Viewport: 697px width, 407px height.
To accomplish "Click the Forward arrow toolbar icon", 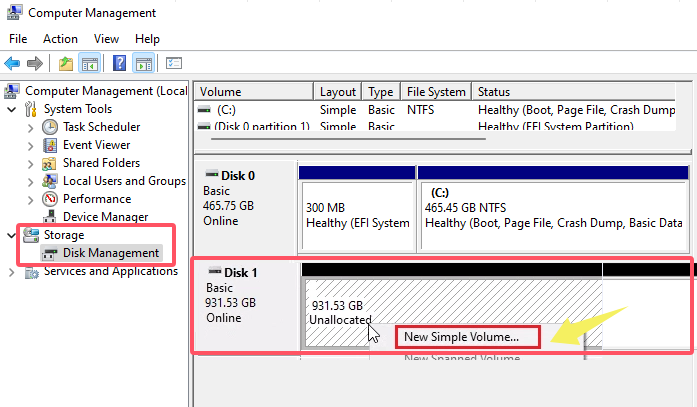I will click(35, 63).
